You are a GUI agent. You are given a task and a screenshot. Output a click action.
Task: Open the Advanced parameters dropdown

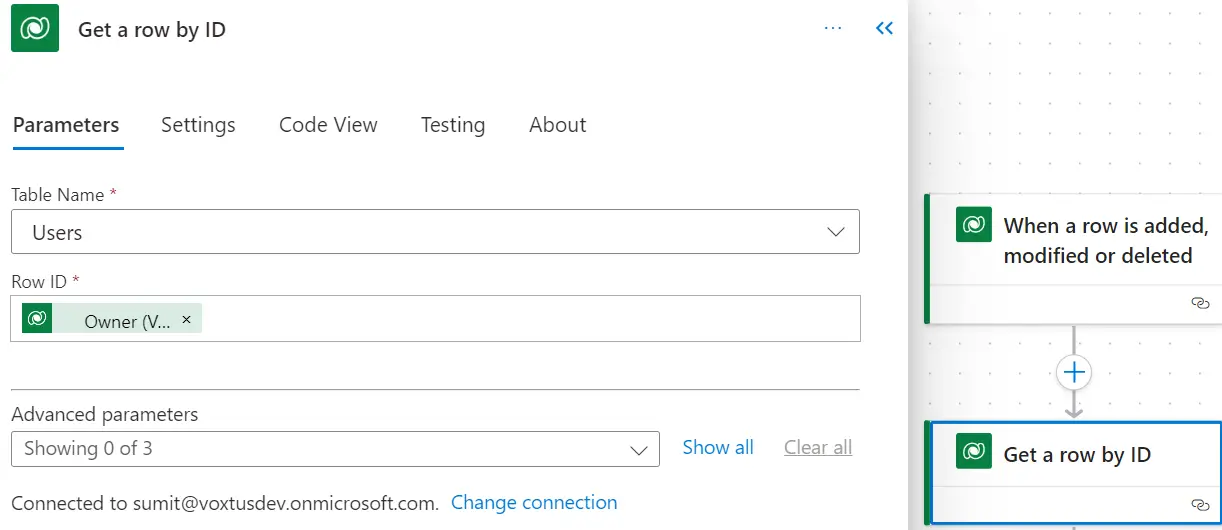tap(335, 449)
